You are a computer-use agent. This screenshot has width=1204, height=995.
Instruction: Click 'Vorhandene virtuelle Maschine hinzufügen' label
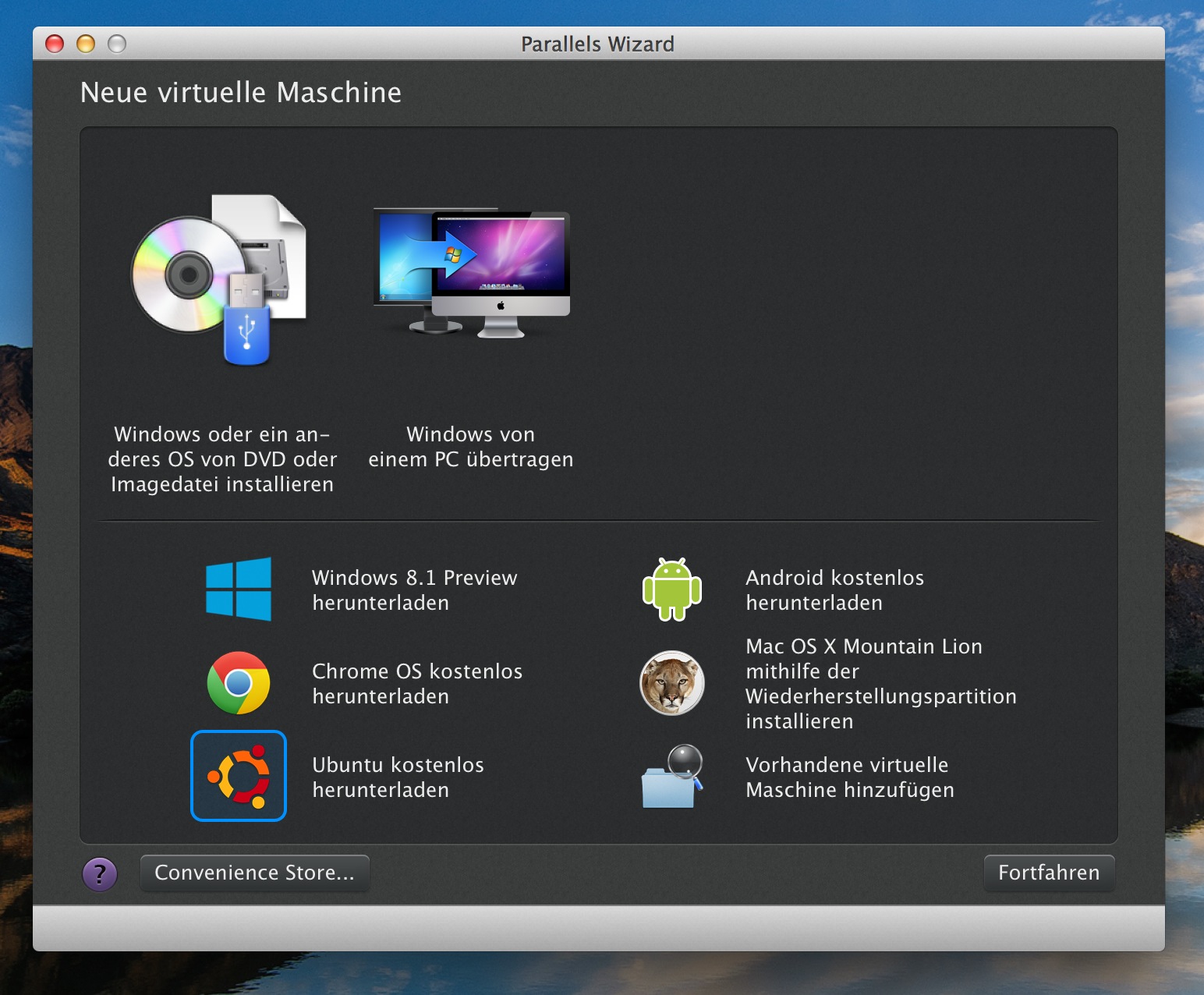point(849,777)
